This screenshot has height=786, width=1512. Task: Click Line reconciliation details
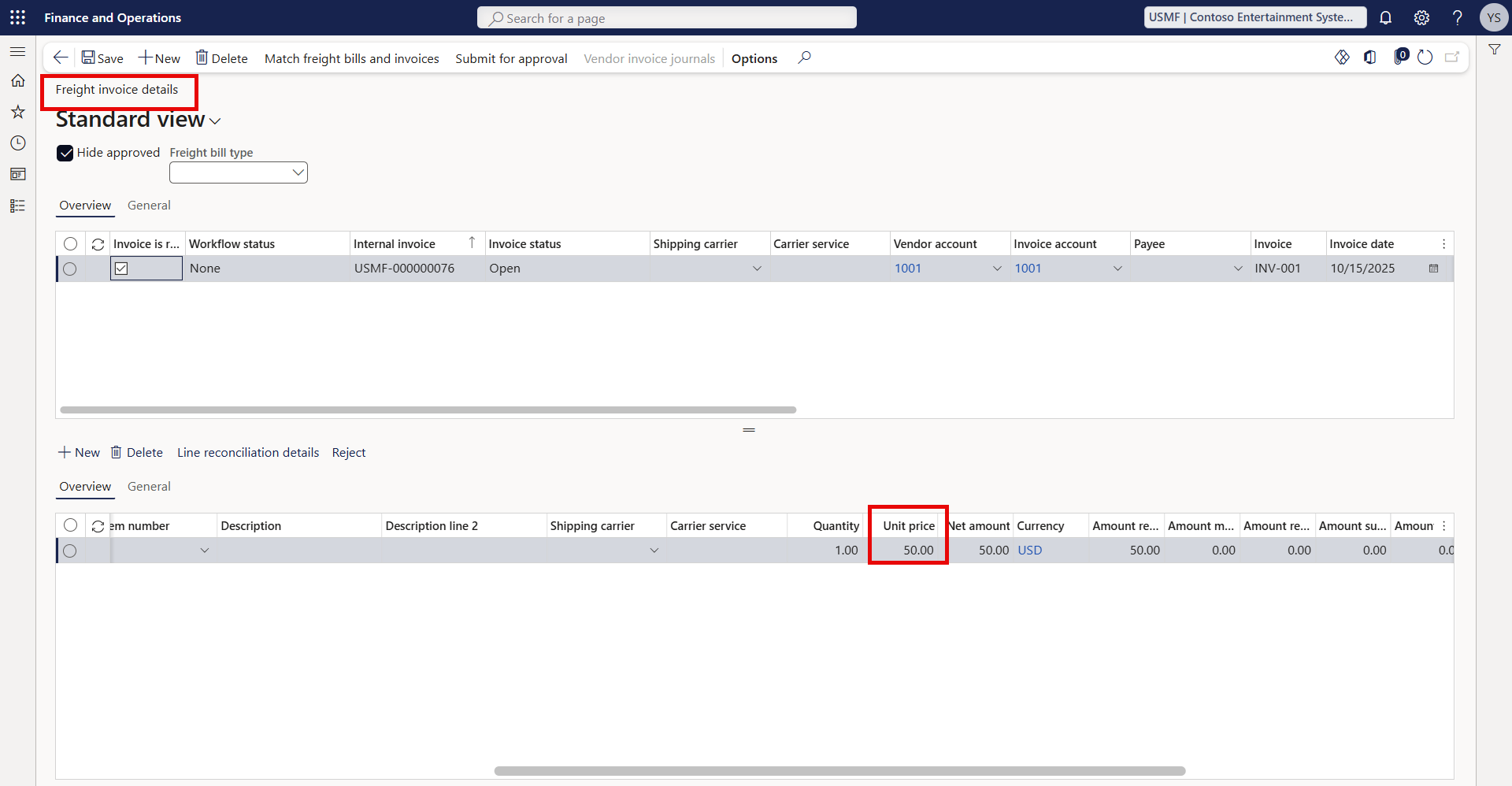248,453
